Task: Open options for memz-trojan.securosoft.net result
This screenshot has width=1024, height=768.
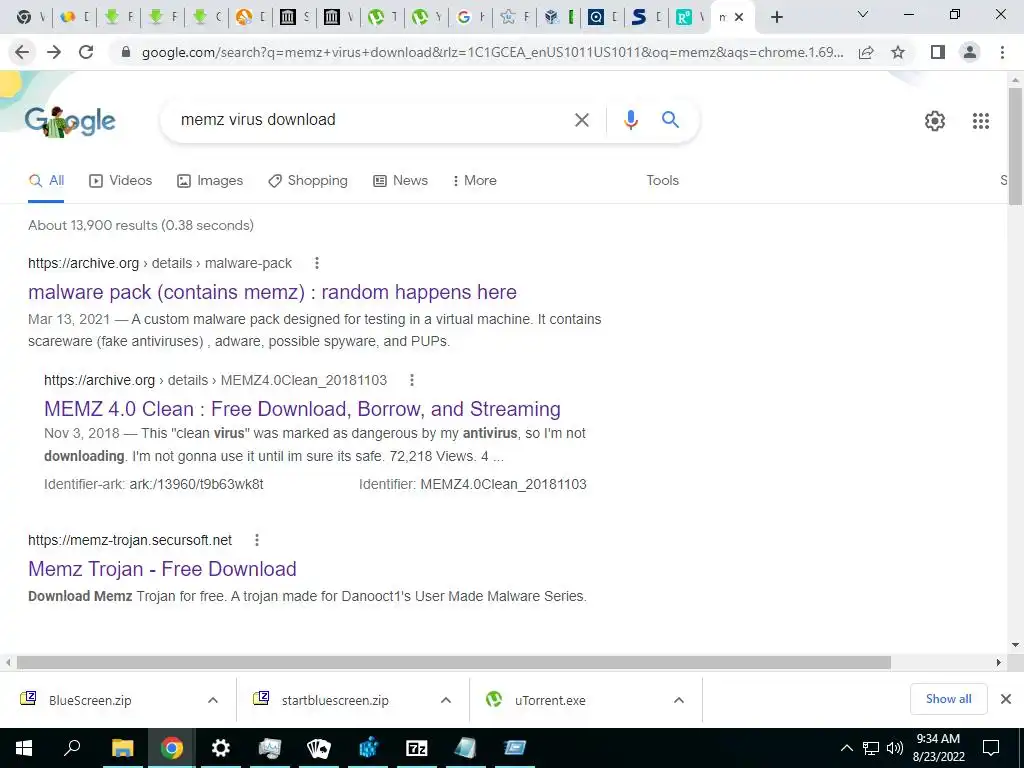Action: click(x=257, y=540)
